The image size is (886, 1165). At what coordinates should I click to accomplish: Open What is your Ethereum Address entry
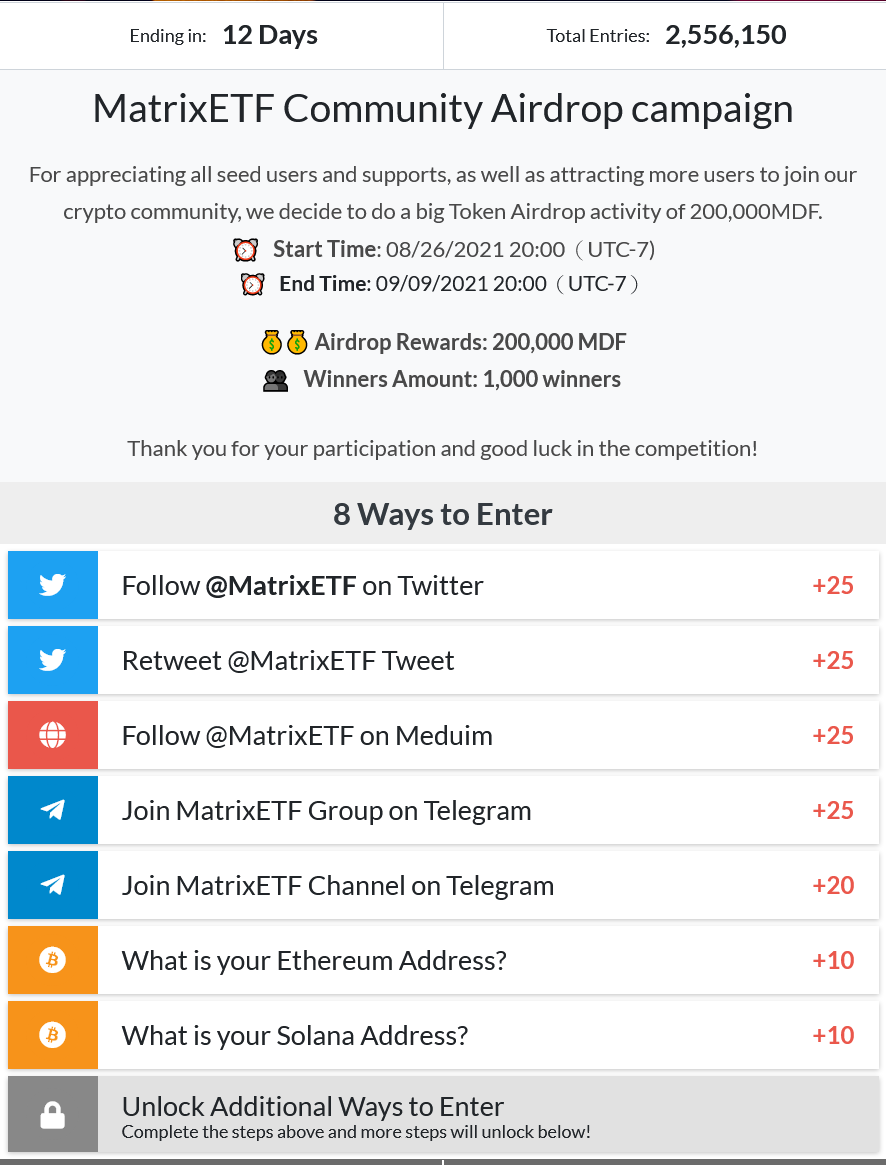click(x=444, y=960)
